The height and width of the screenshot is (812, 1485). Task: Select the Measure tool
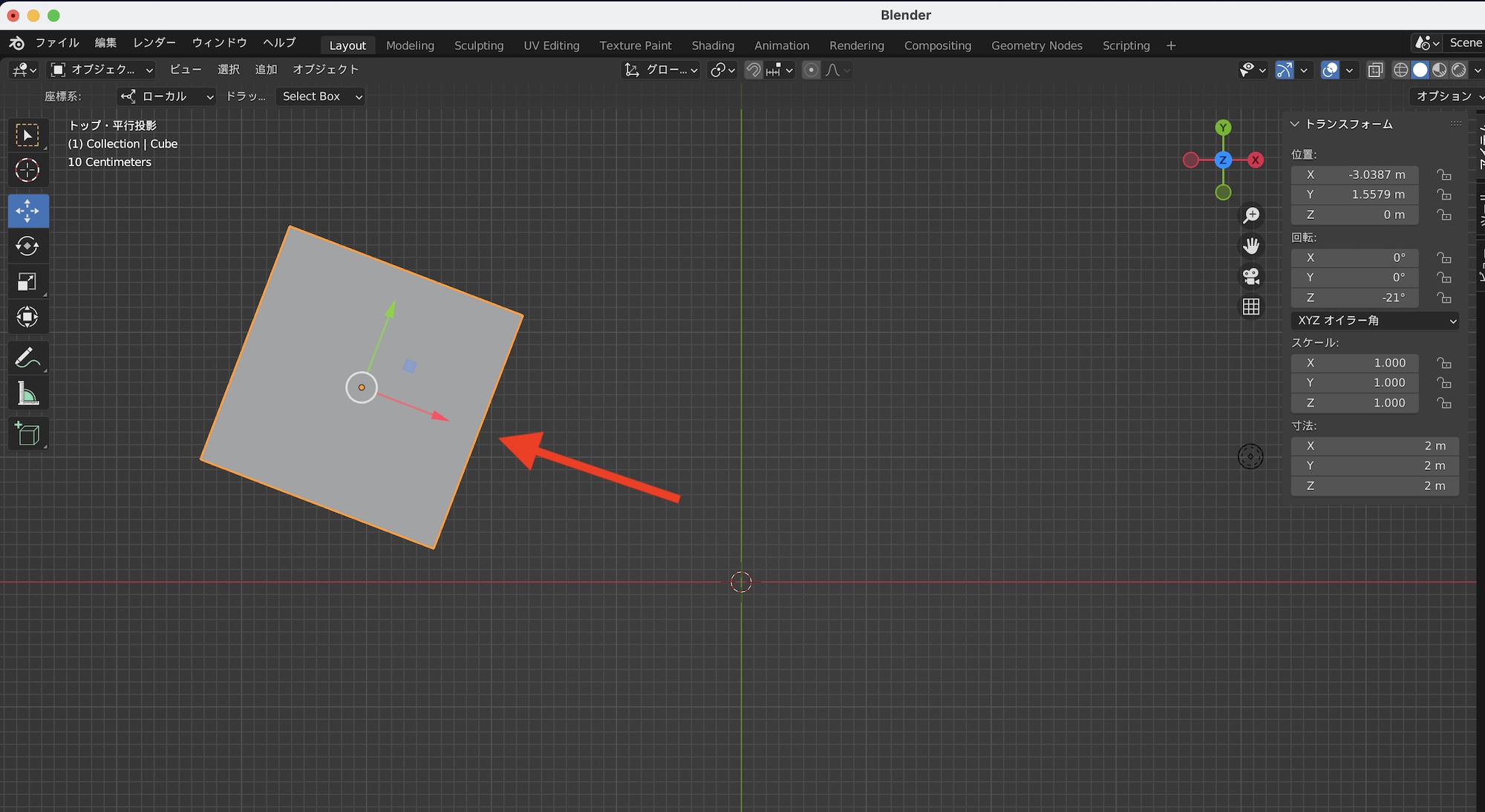click(x=27, y=394)
